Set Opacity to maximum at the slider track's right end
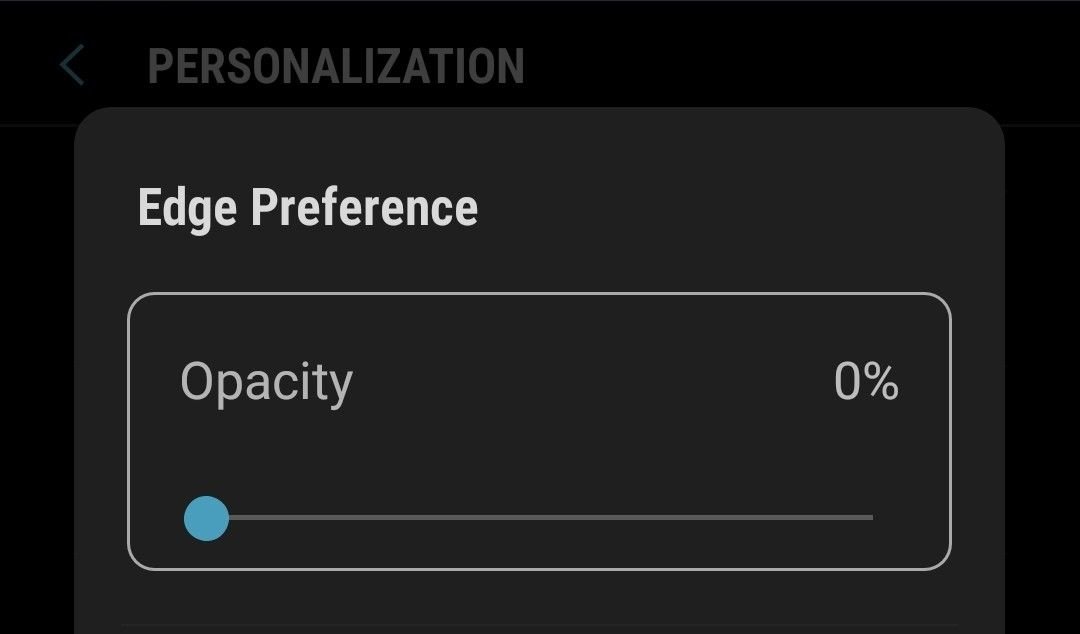 [x=871, y=518]
